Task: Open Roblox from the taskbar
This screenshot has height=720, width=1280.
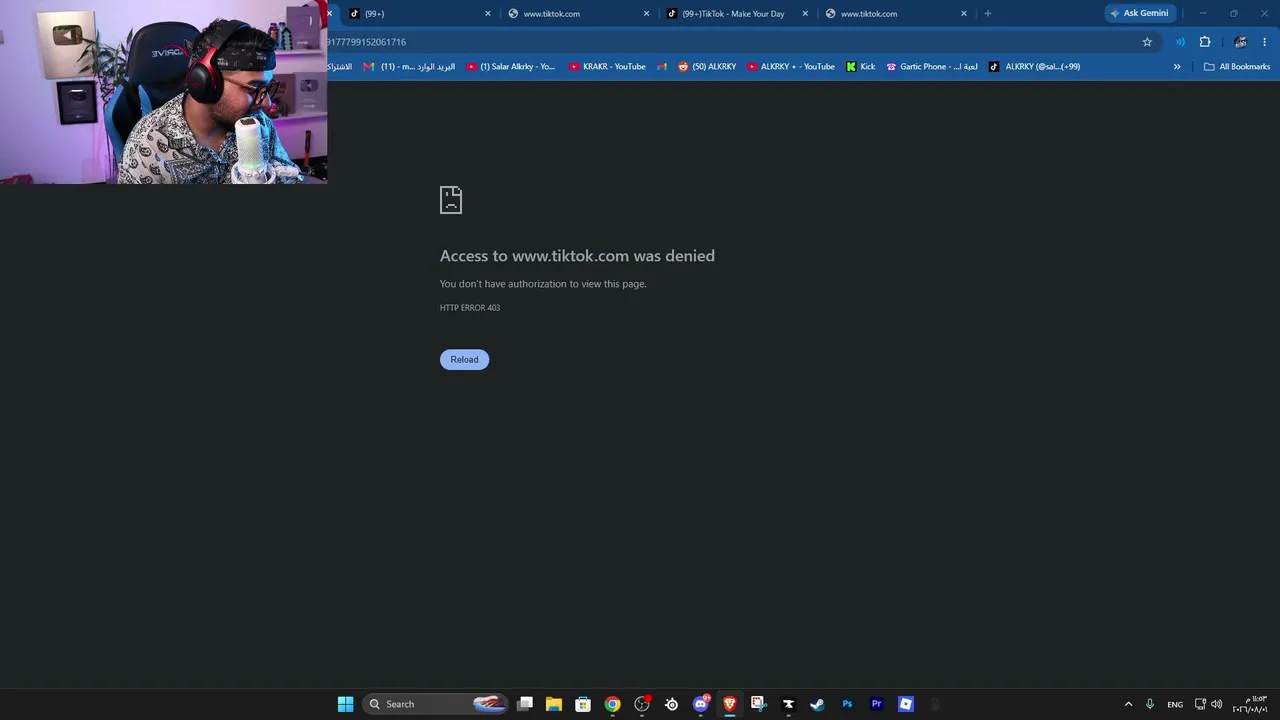Action: coord(906,704)
